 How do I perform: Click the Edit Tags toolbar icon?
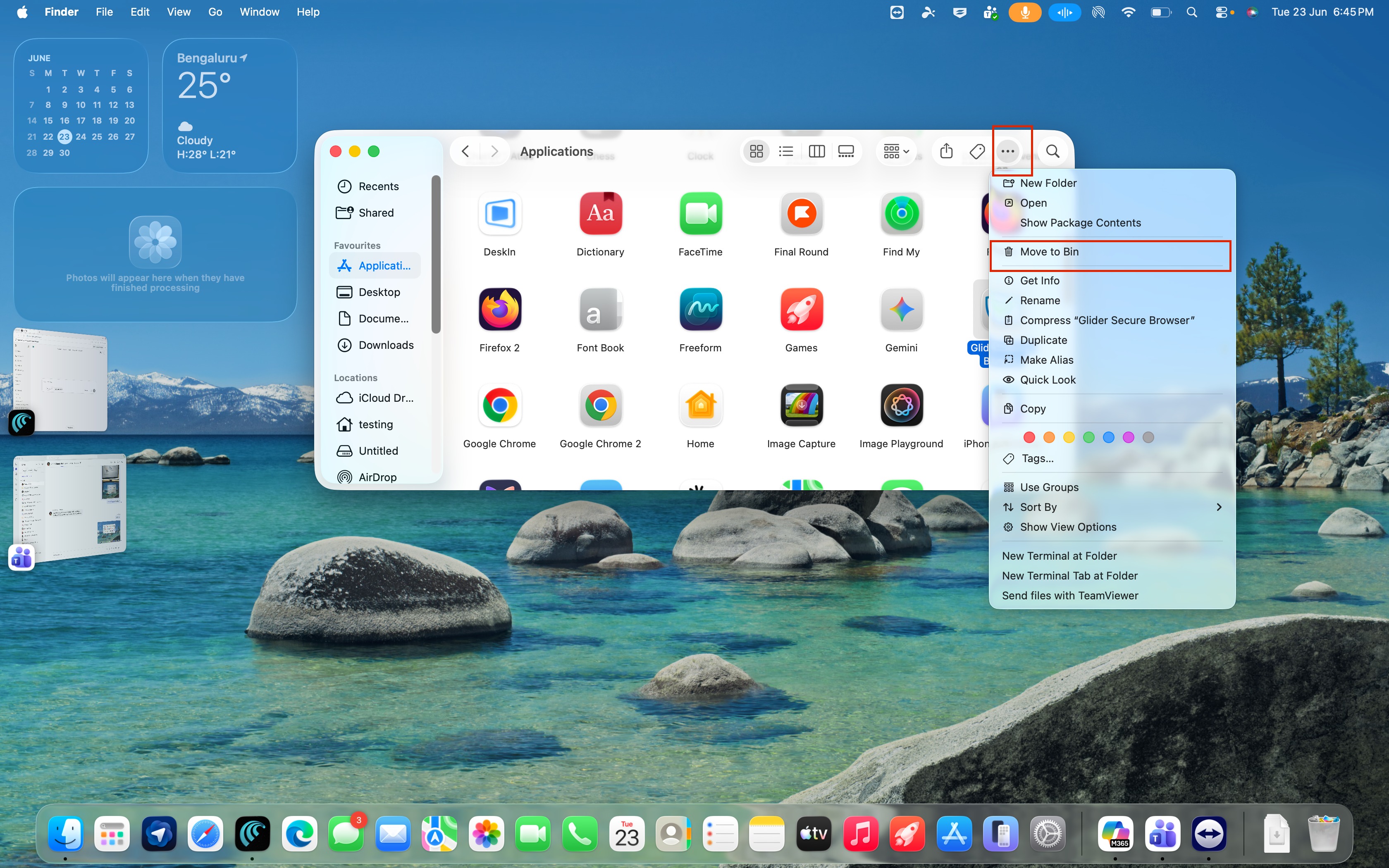tap(977, 151)
